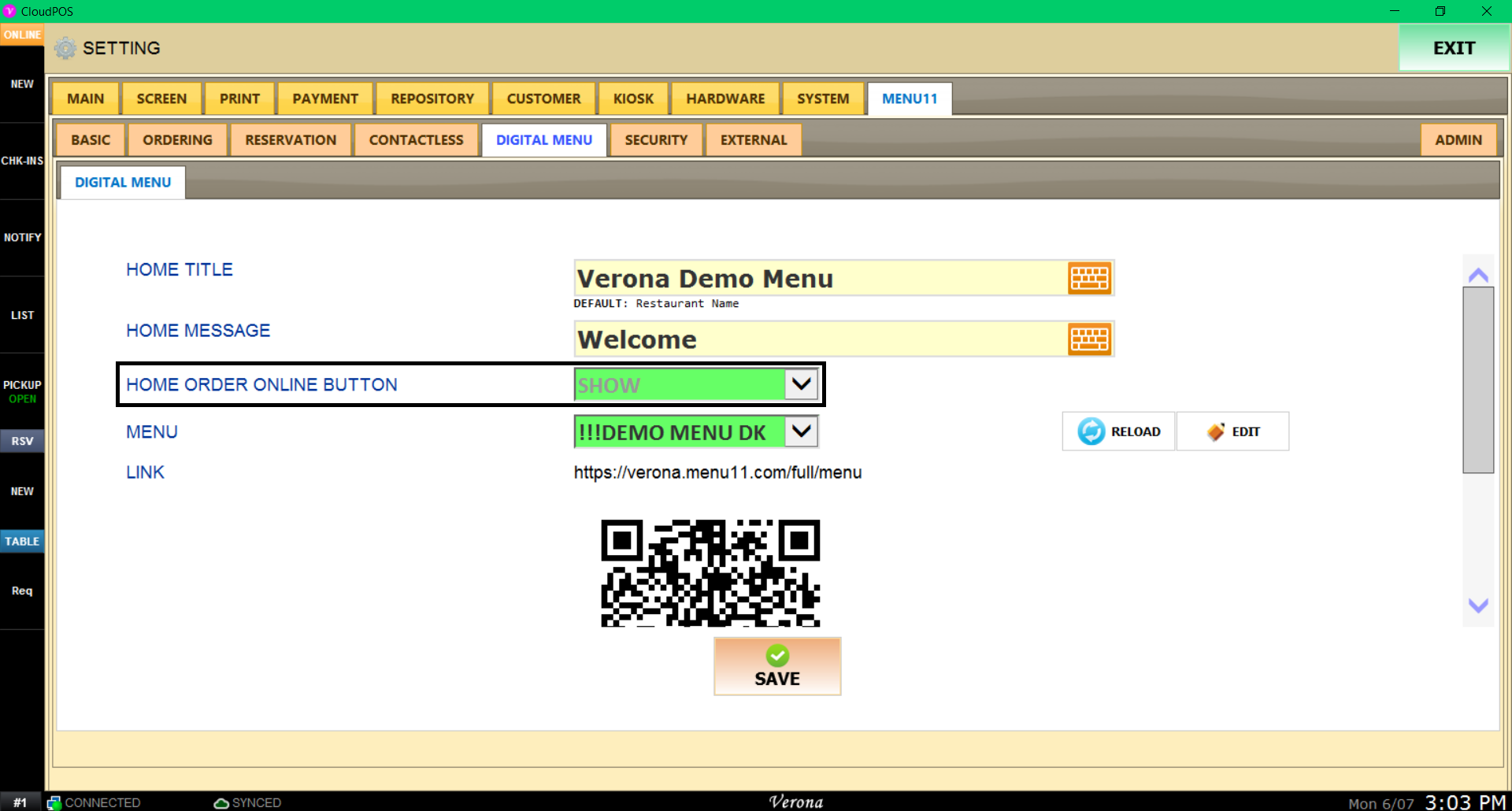This screenshot has width=1512, height=811.
Task: Click the SYNCED cloud status icon
Action: pyautogui.click(x=221, y=802)
